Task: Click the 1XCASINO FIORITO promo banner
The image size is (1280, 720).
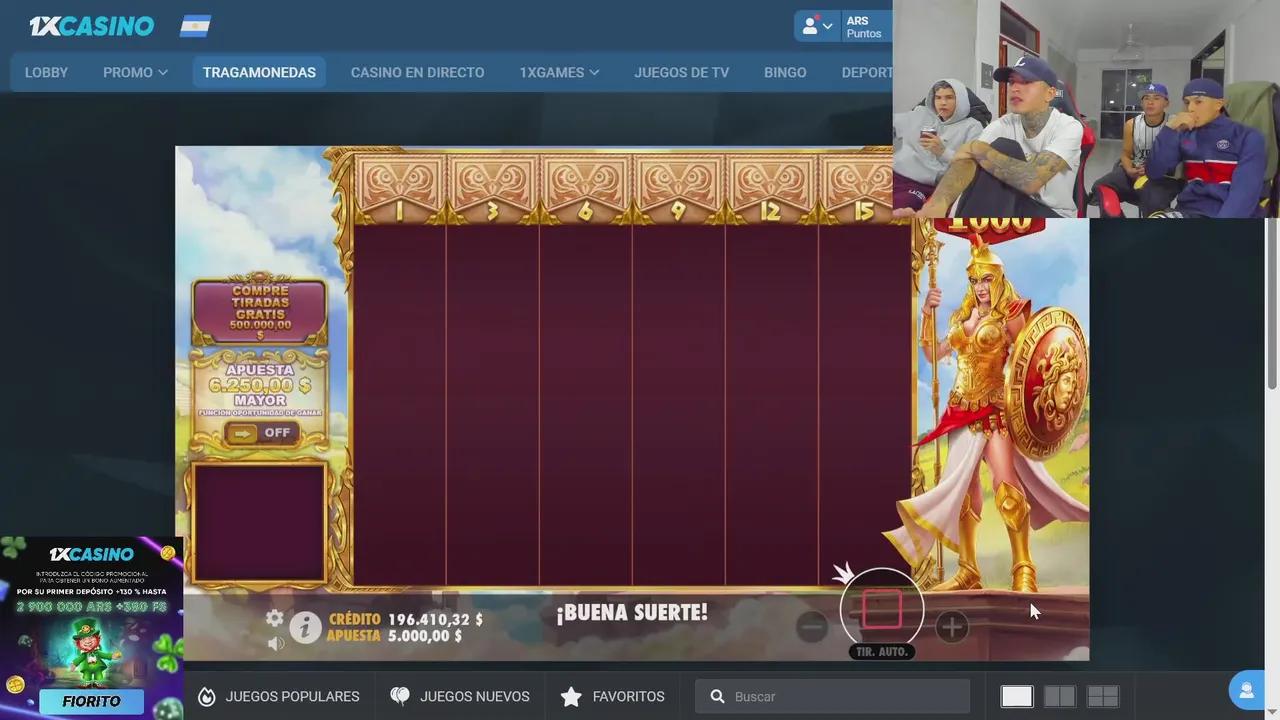Action: pyautogui.click(x=91, y=628)
